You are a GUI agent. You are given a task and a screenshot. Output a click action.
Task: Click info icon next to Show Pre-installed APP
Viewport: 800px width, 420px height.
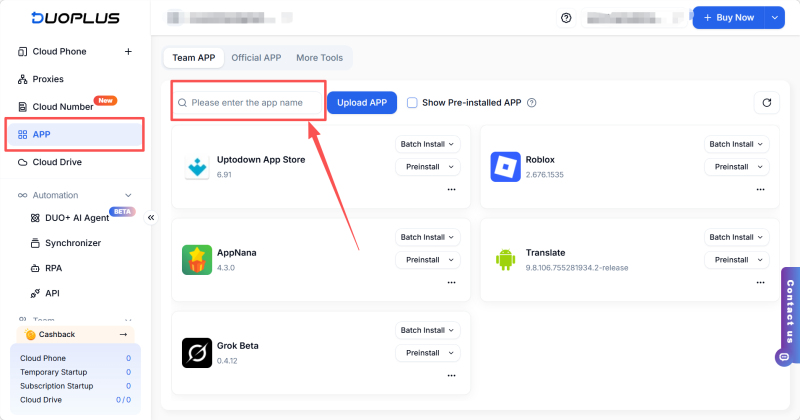pyautogui.click(x=532, y=102)
